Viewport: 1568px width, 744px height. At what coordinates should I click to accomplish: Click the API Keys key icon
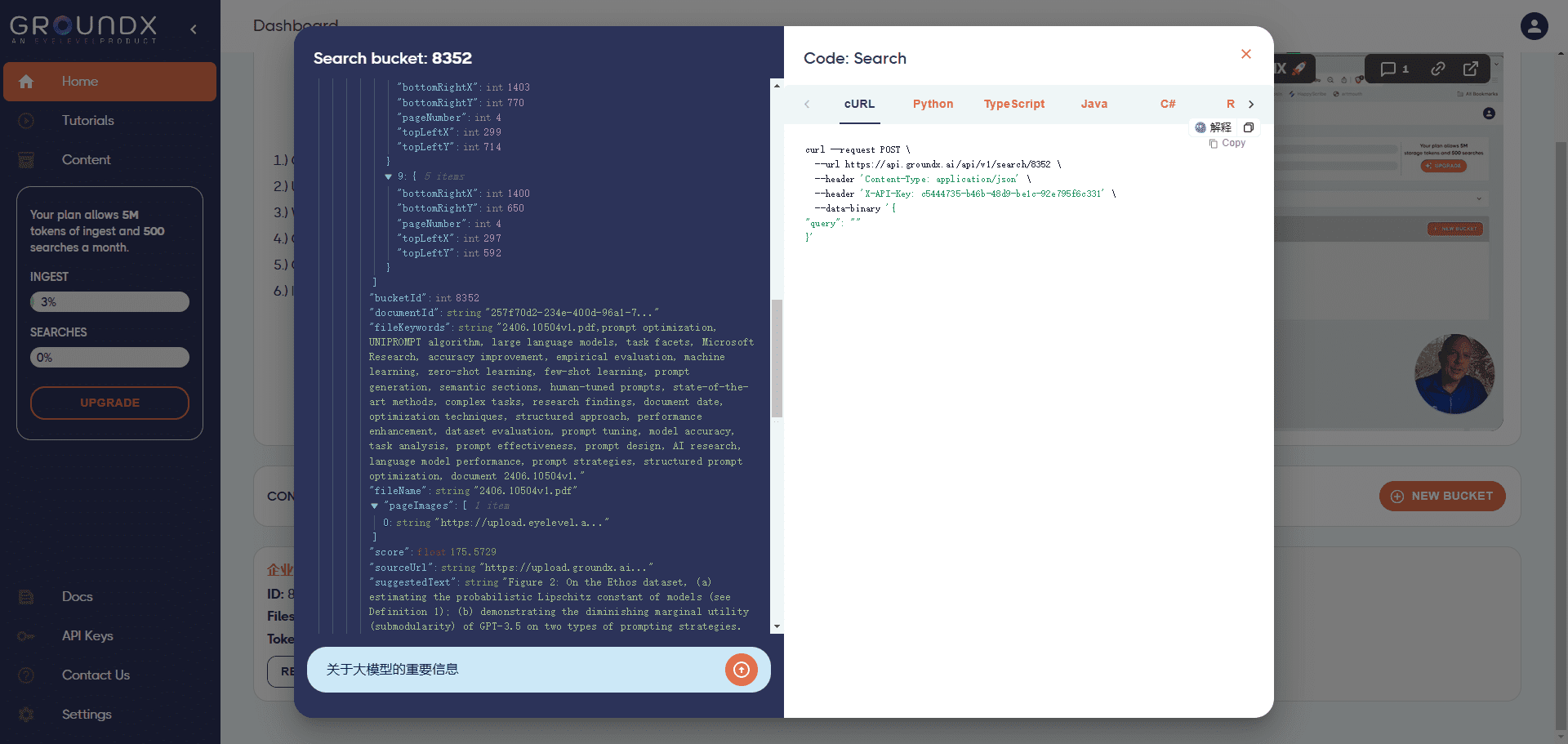(26, 636)
